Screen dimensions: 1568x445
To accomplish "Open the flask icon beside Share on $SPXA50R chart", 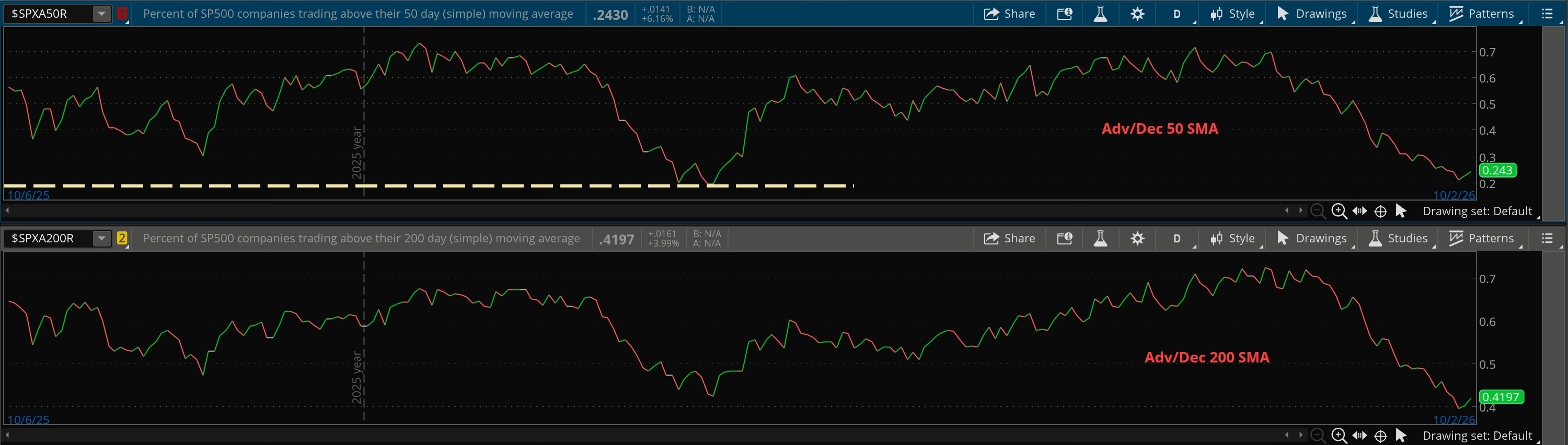I will 1101,14.
